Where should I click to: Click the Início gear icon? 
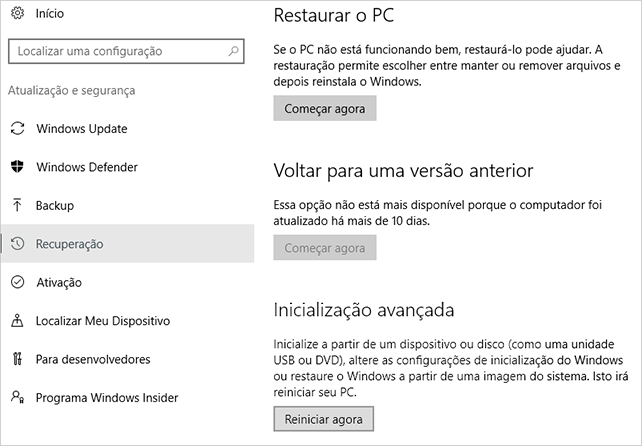[17, 13]
